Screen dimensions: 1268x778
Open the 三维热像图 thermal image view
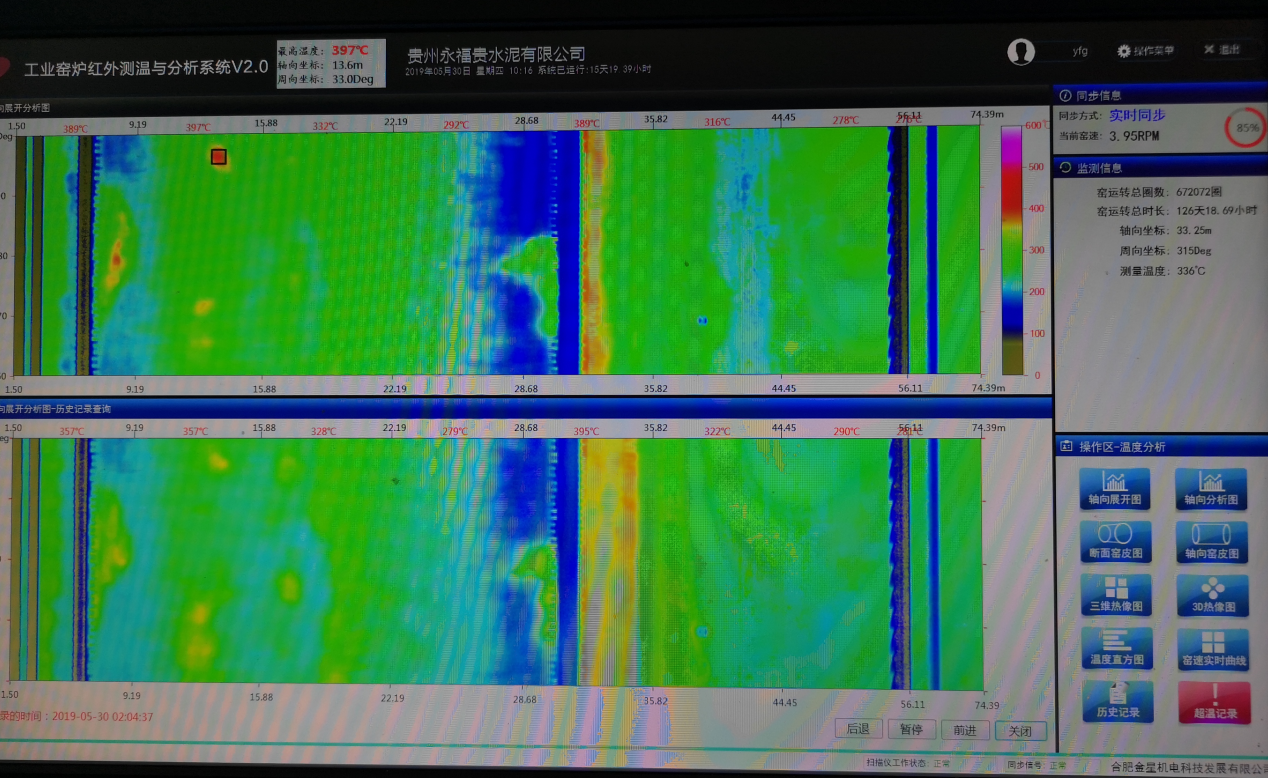(x=1115, y=595)
